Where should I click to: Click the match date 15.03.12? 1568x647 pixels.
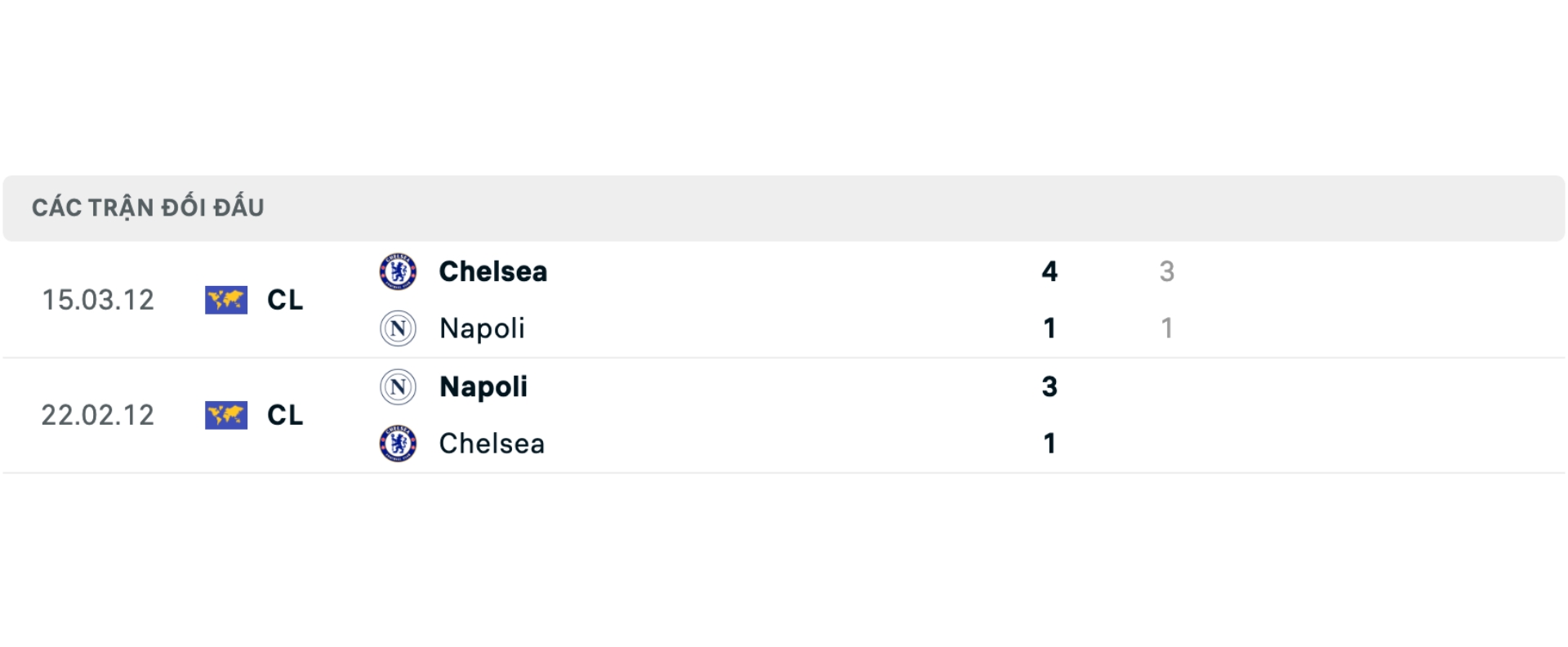(98, 301)
